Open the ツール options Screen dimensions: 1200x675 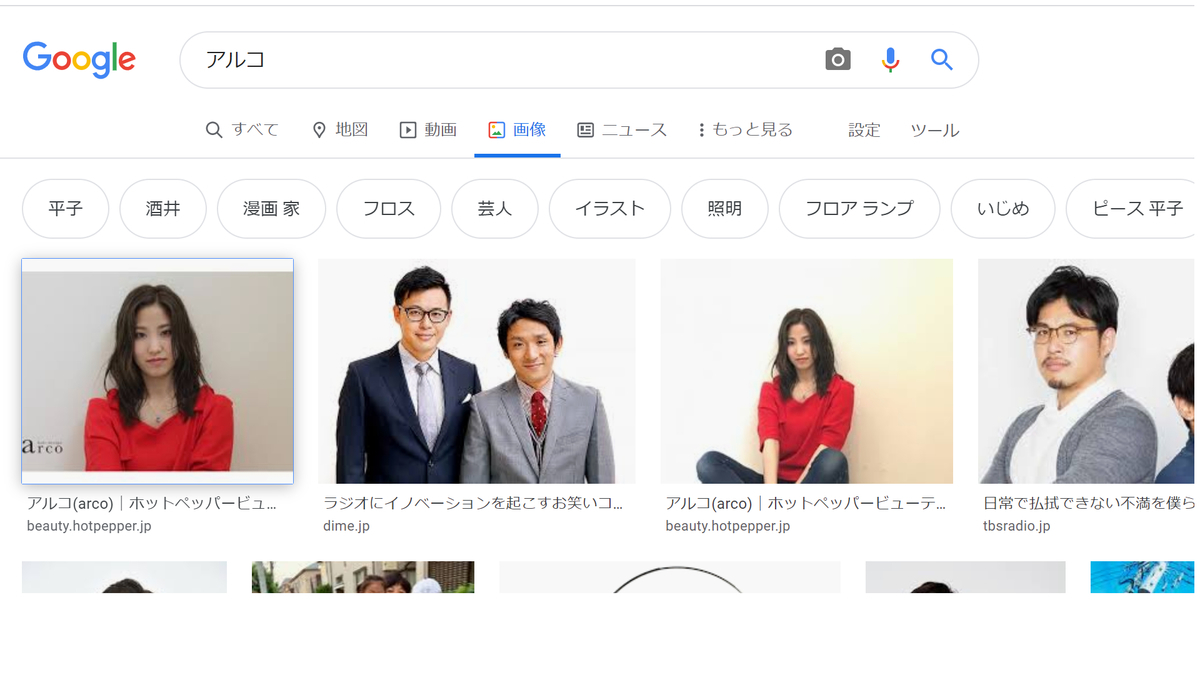[934, 130]
